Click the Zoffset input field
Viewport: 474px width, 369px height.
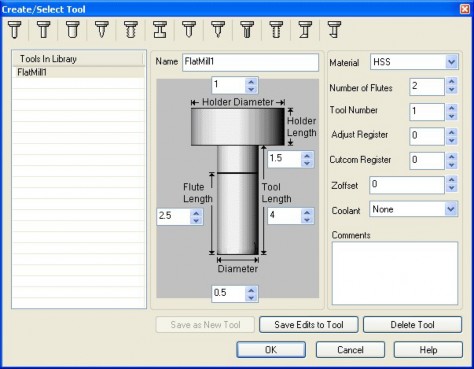(x=407, y=185)
